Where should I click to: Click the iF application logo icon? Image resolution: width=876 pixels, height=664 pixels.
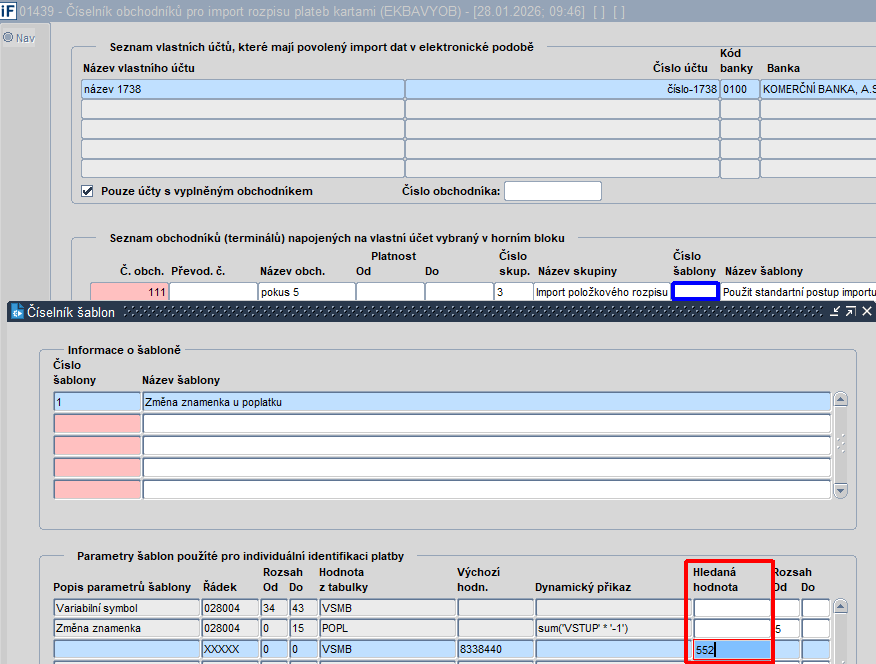[9, 11]
